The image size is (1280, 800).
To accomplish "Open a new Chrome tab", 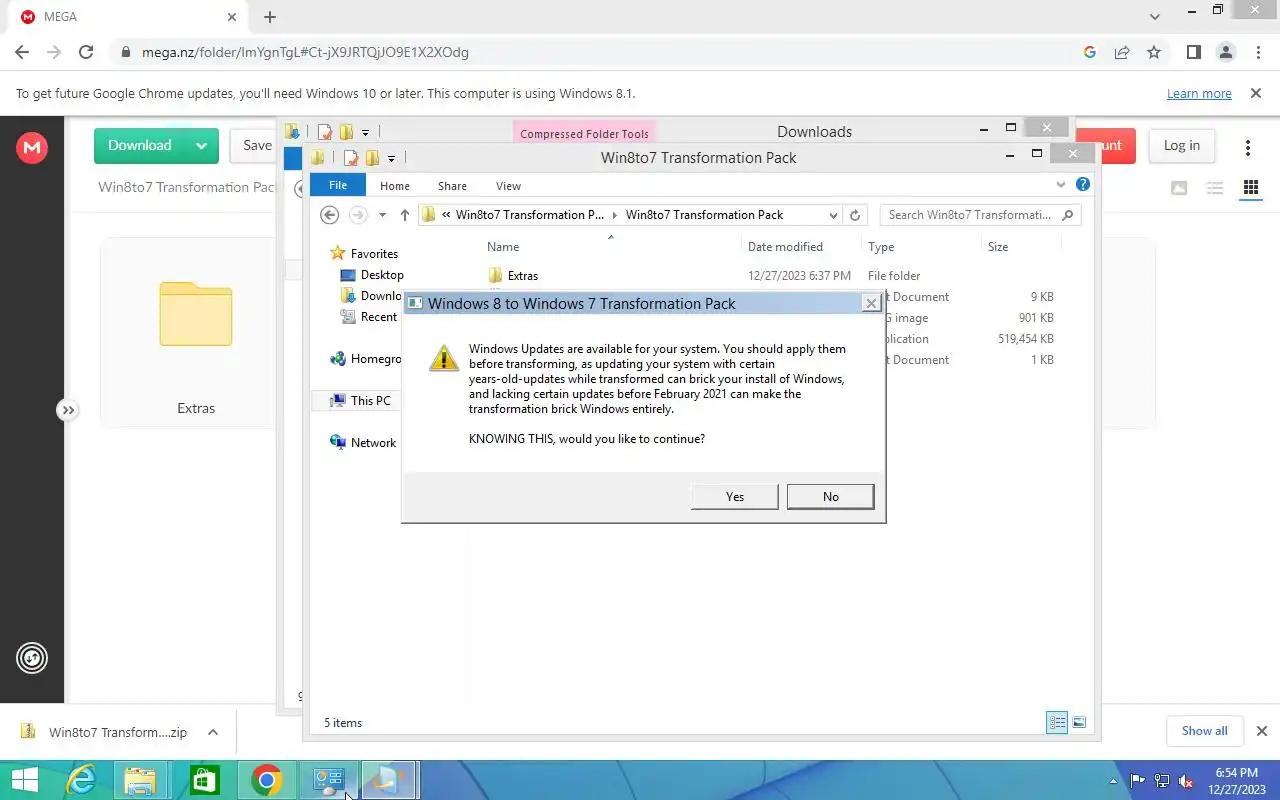I will point(270,17).
